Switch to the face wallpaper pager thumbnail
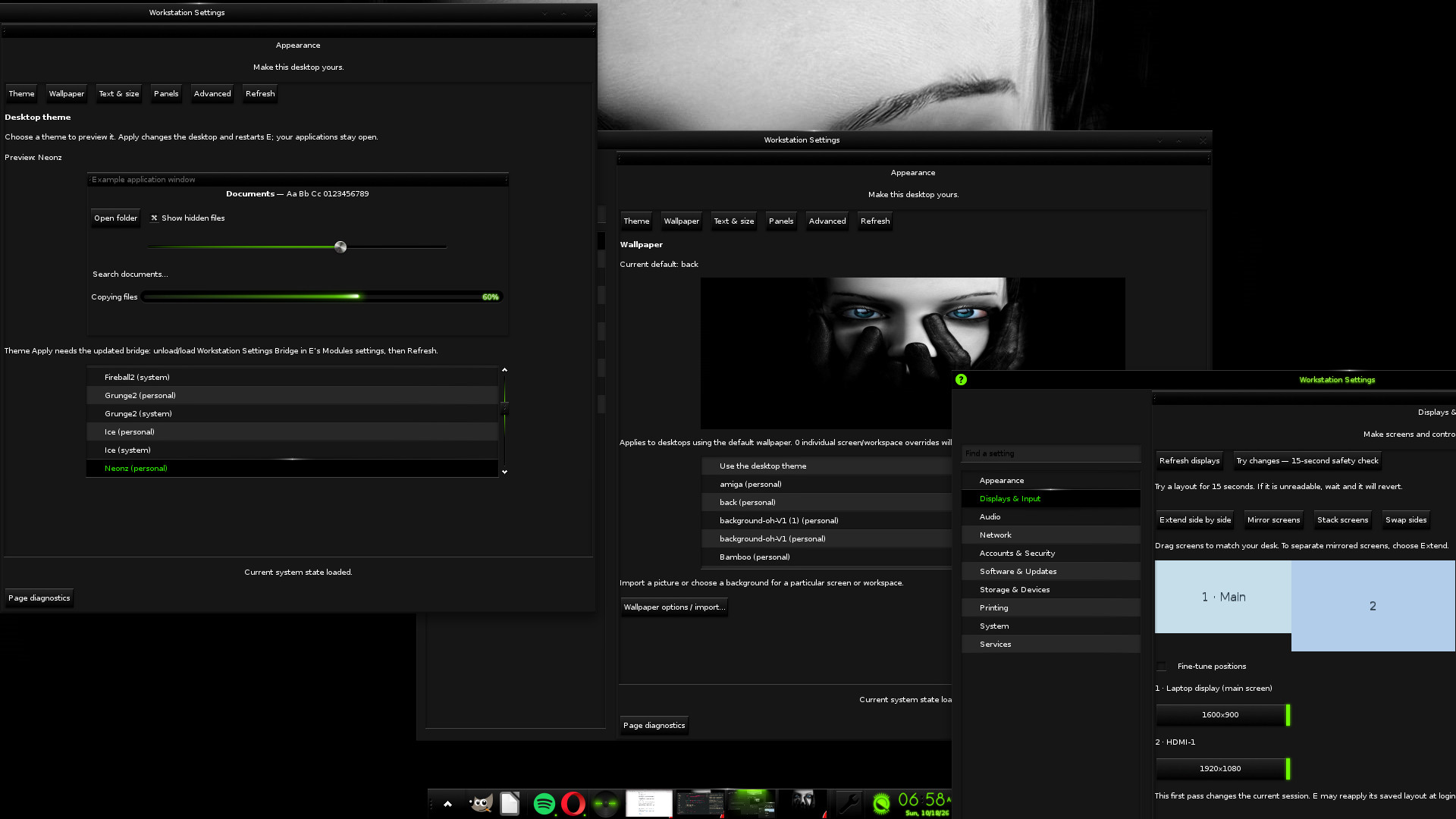Image resolution: width=1456 pixels, height=819 pixels. point(802,803)
